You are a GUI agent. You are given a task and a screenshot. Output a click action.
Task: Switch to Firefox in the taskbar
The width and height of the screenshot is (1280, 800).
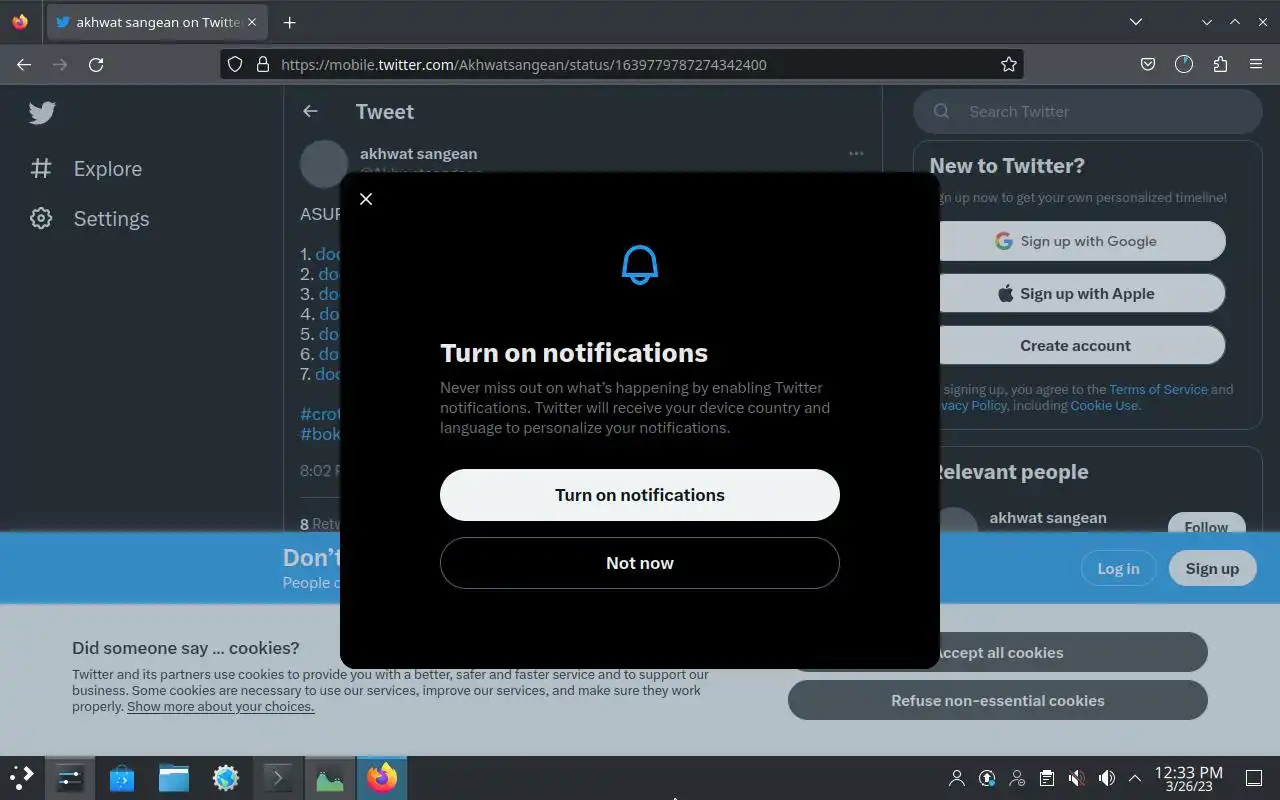382,777
